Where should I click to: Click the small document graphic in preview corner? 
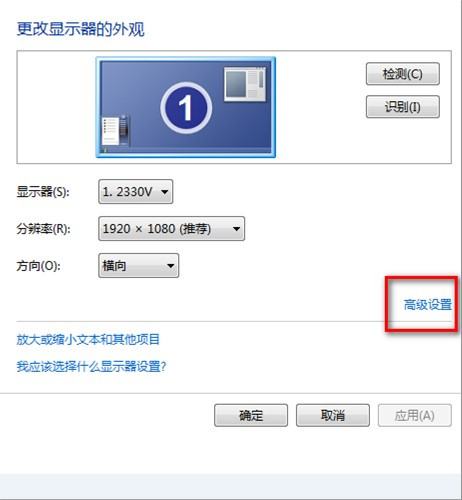[115, 130]
